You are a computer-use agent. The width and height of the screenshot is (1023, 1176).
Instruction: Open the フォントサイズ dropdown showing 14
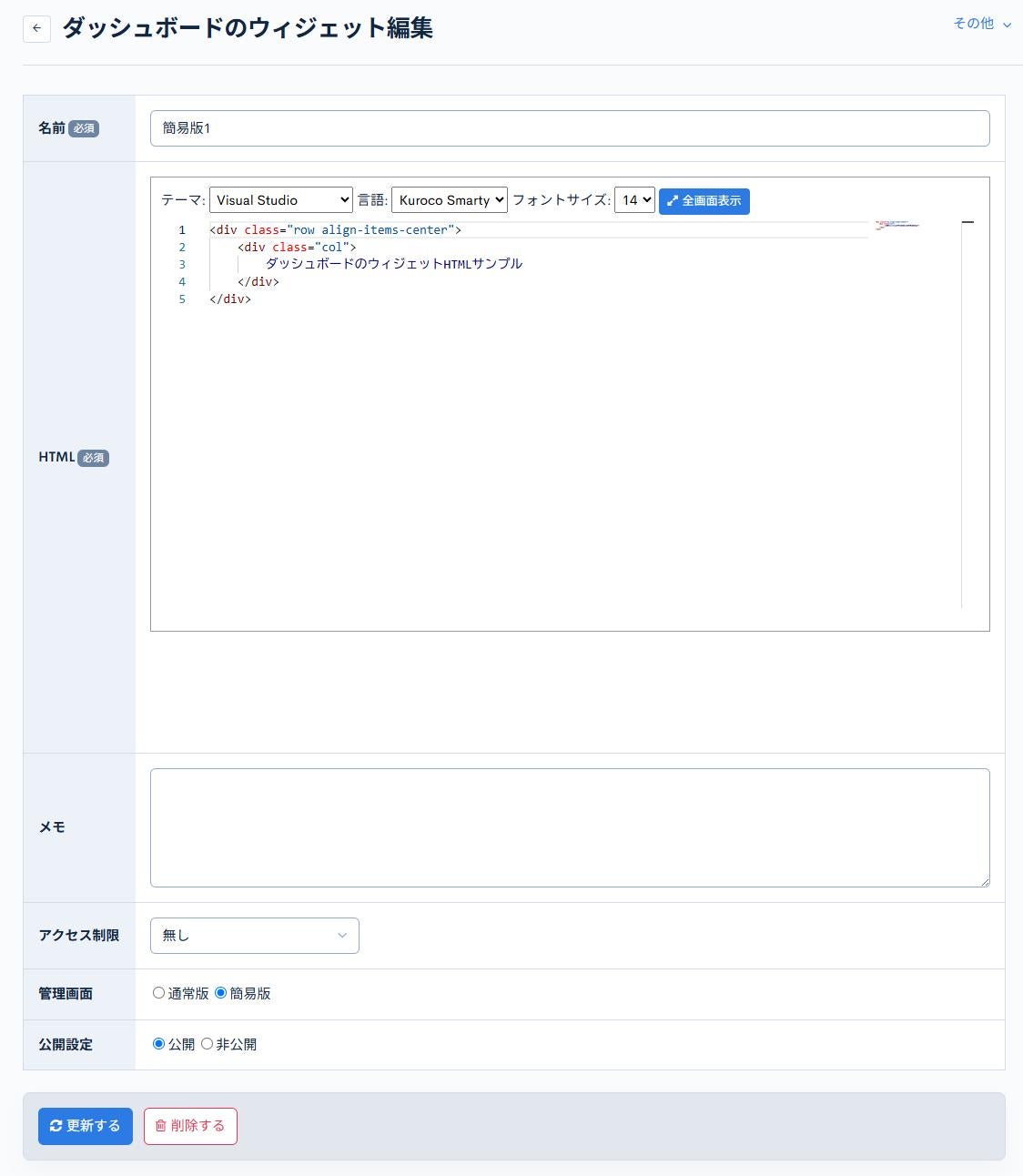tap(634, 199)
